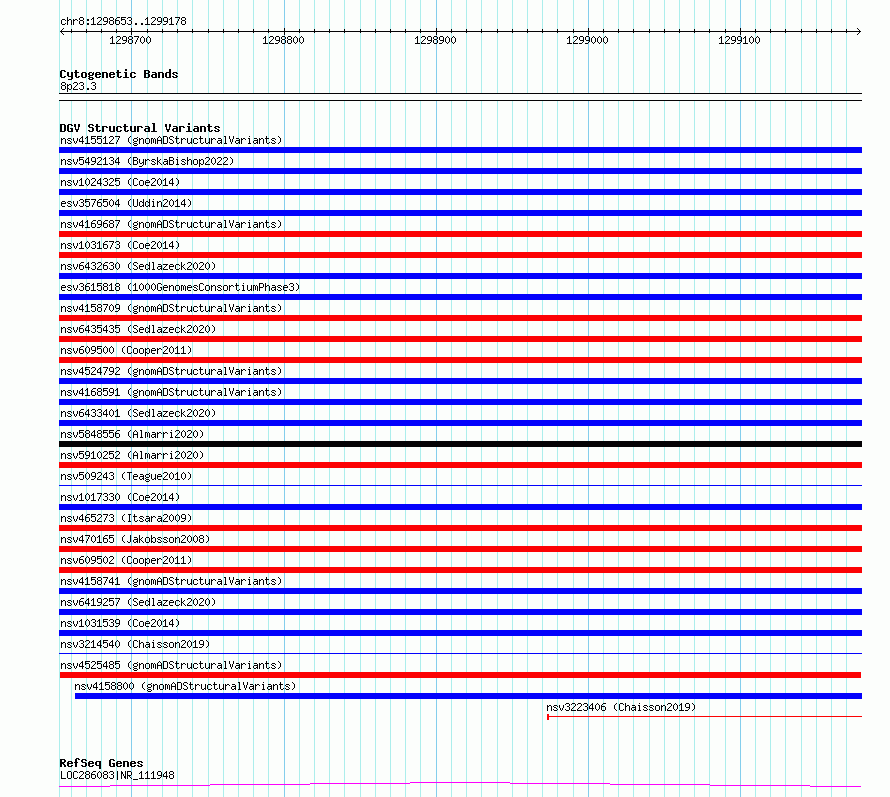Click the cytogenetic band 8p23.3 bar
The height and width of the screenshot is (797, 890).
(460, 97)
